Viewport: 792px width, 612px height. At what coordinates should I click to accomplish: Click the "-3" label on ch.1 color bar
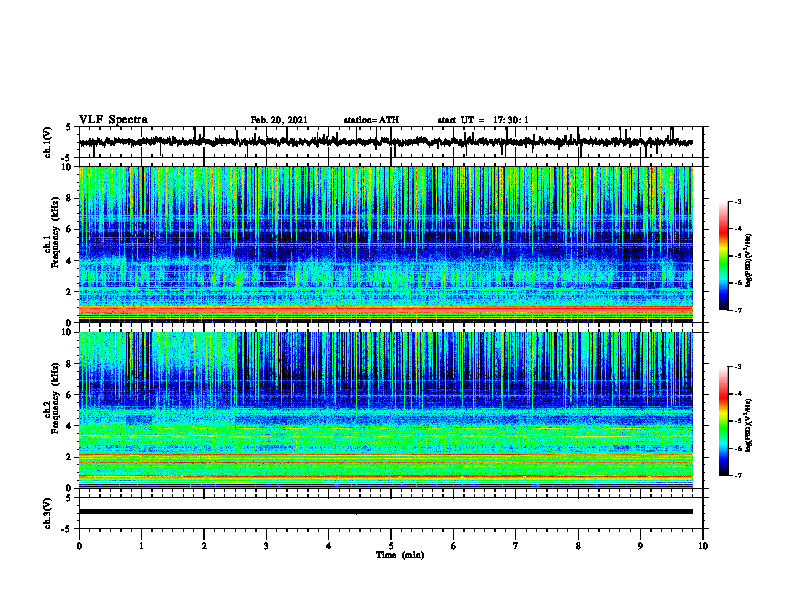tap(738, 201)
